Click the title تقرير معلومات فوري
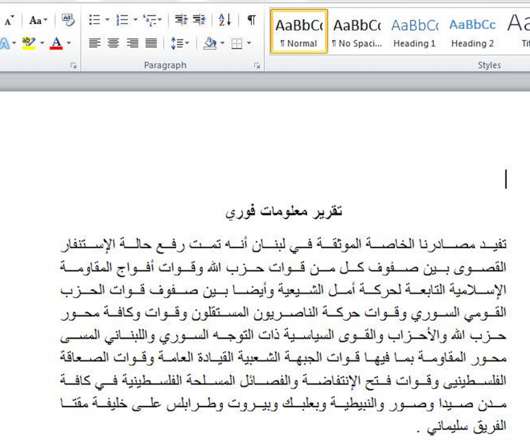530x442 pixels. pyautogui.click(x=284, y=212)
